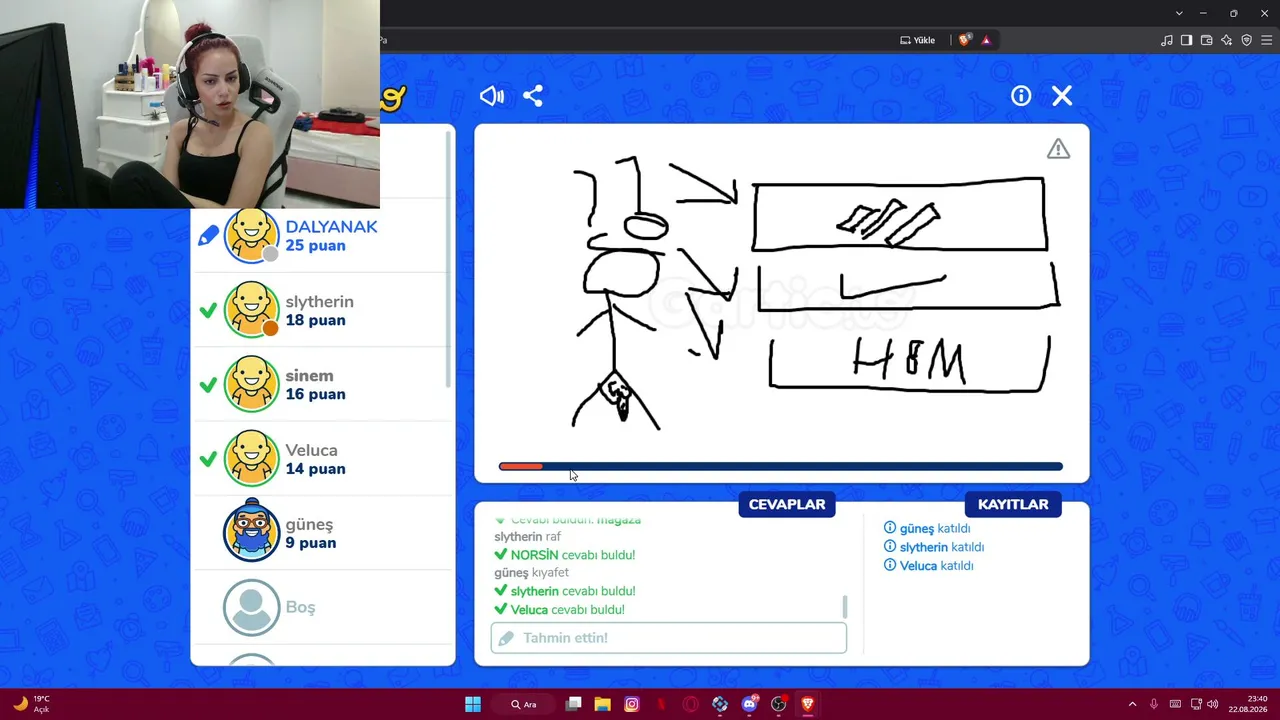Viewport: 1280px width, 720px height.
Task: Click the DALYANAK player name
Action: point(331,227)
